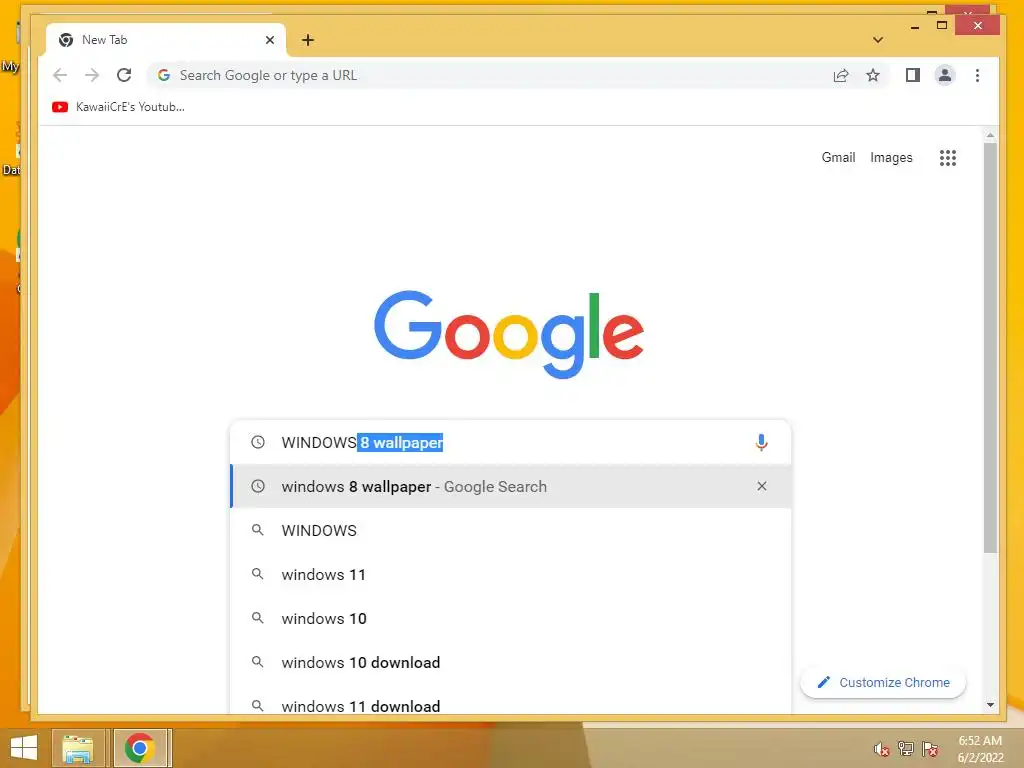Choose the windows 11 download suggestion

pyautogui.click(x=511, y=701)
